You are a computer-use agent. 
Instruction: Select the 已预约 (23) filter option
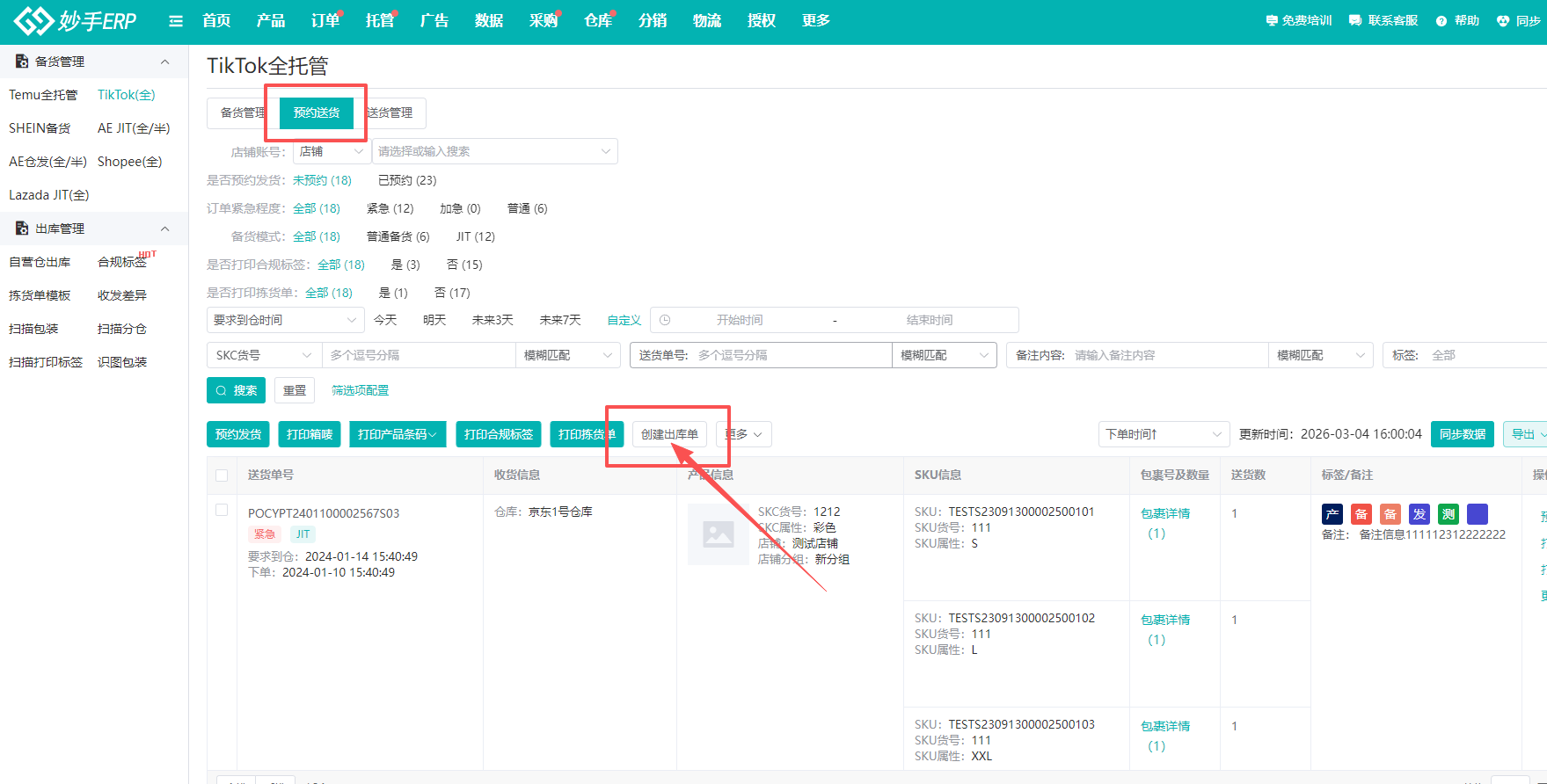tap(407, 180)
